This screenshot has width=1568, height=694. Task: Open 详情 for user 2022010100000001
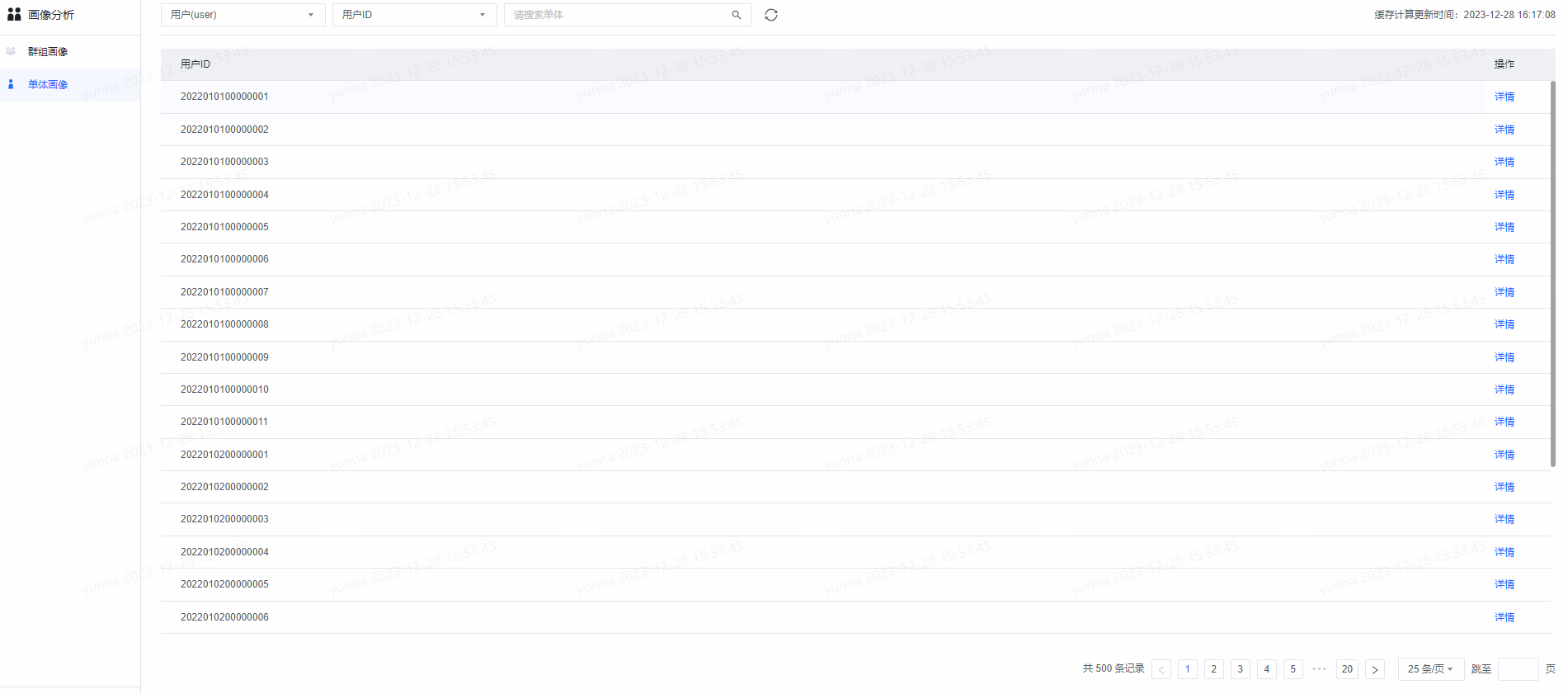click(1504, 97)
